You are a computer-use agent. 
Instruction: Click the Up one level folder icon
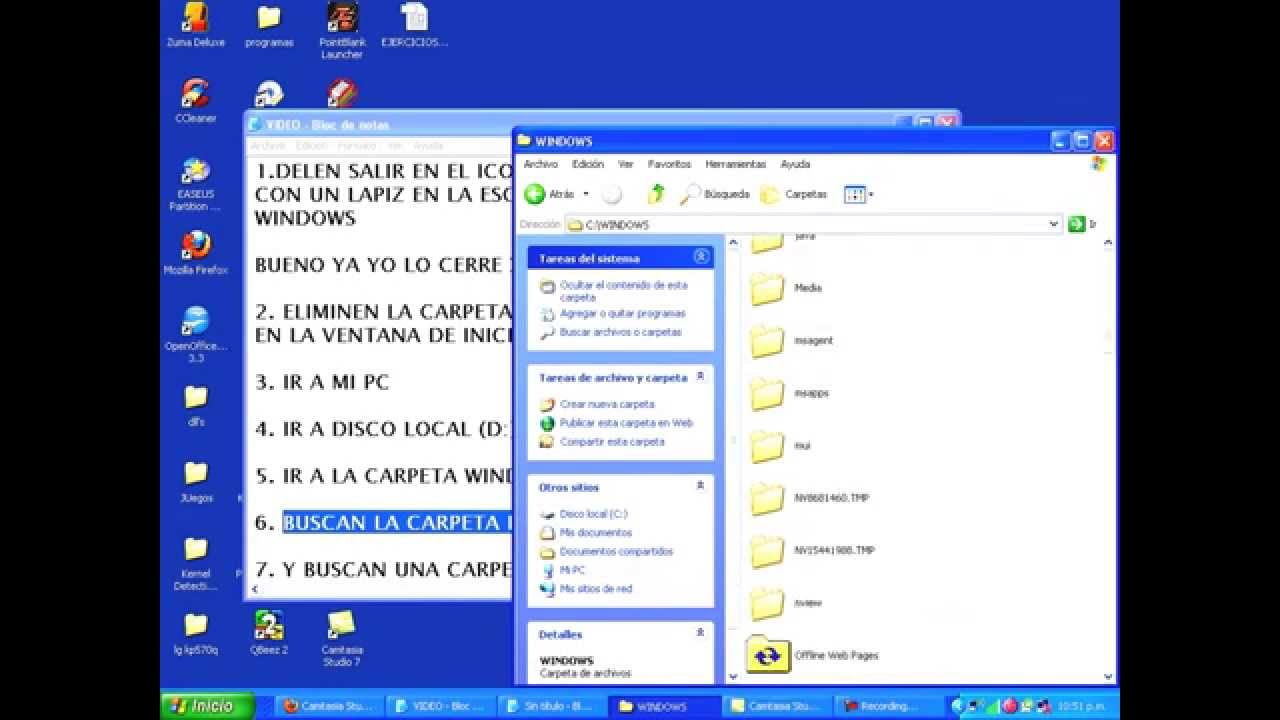point(656,194)
